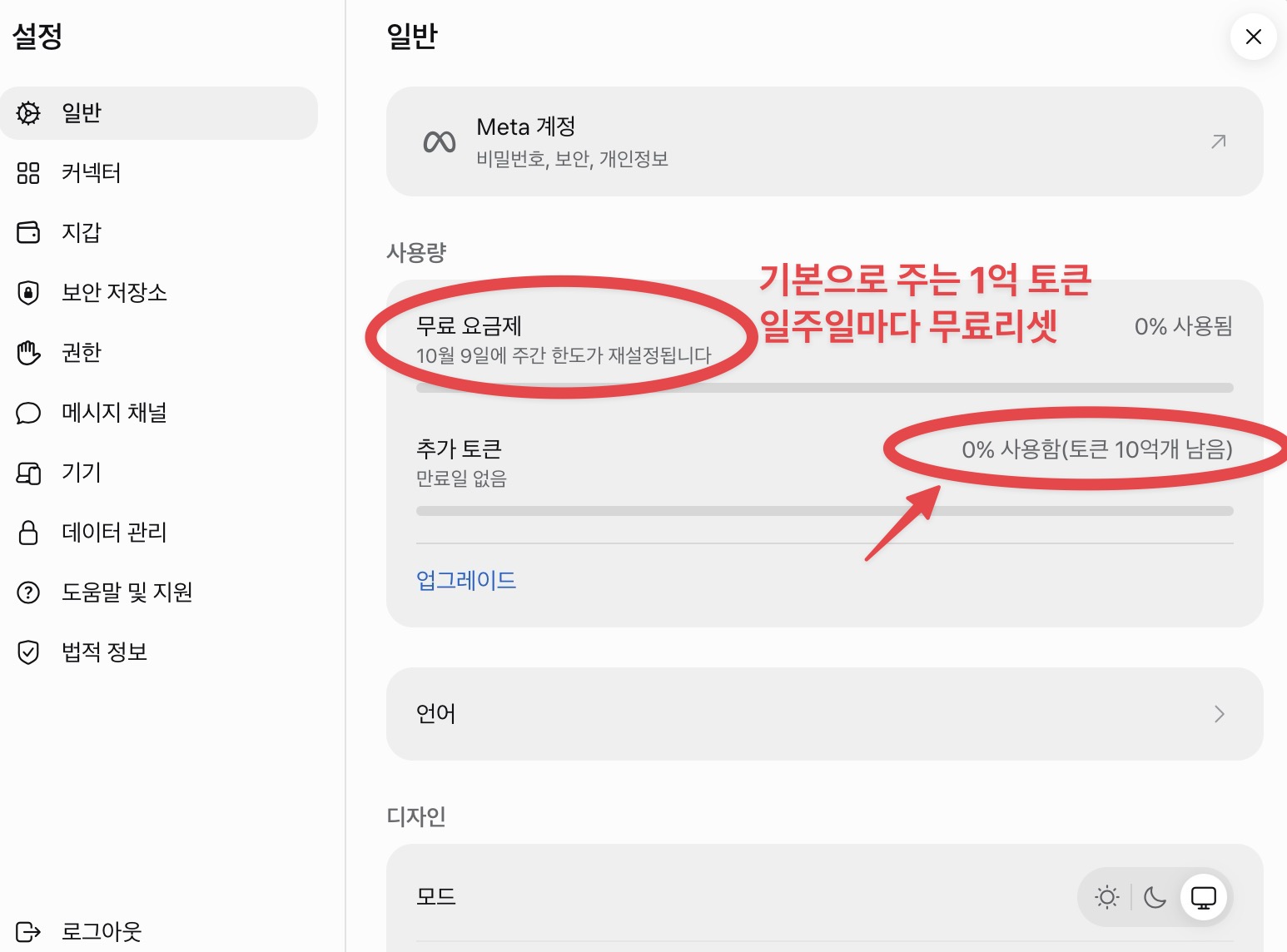This screenshot has height=952, width=1287.
Task: Click the 업그레이드 link
Action: pos(466,580)
